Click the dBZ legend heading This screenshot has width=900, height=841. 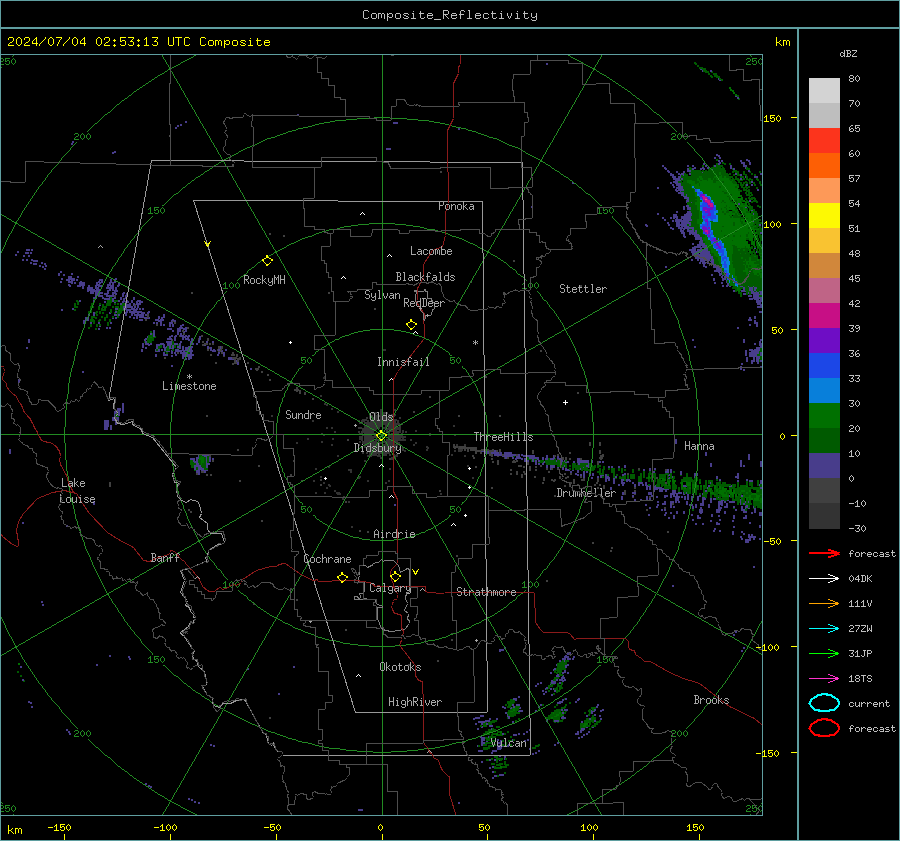pyautogui.click(x=848, y=54)
